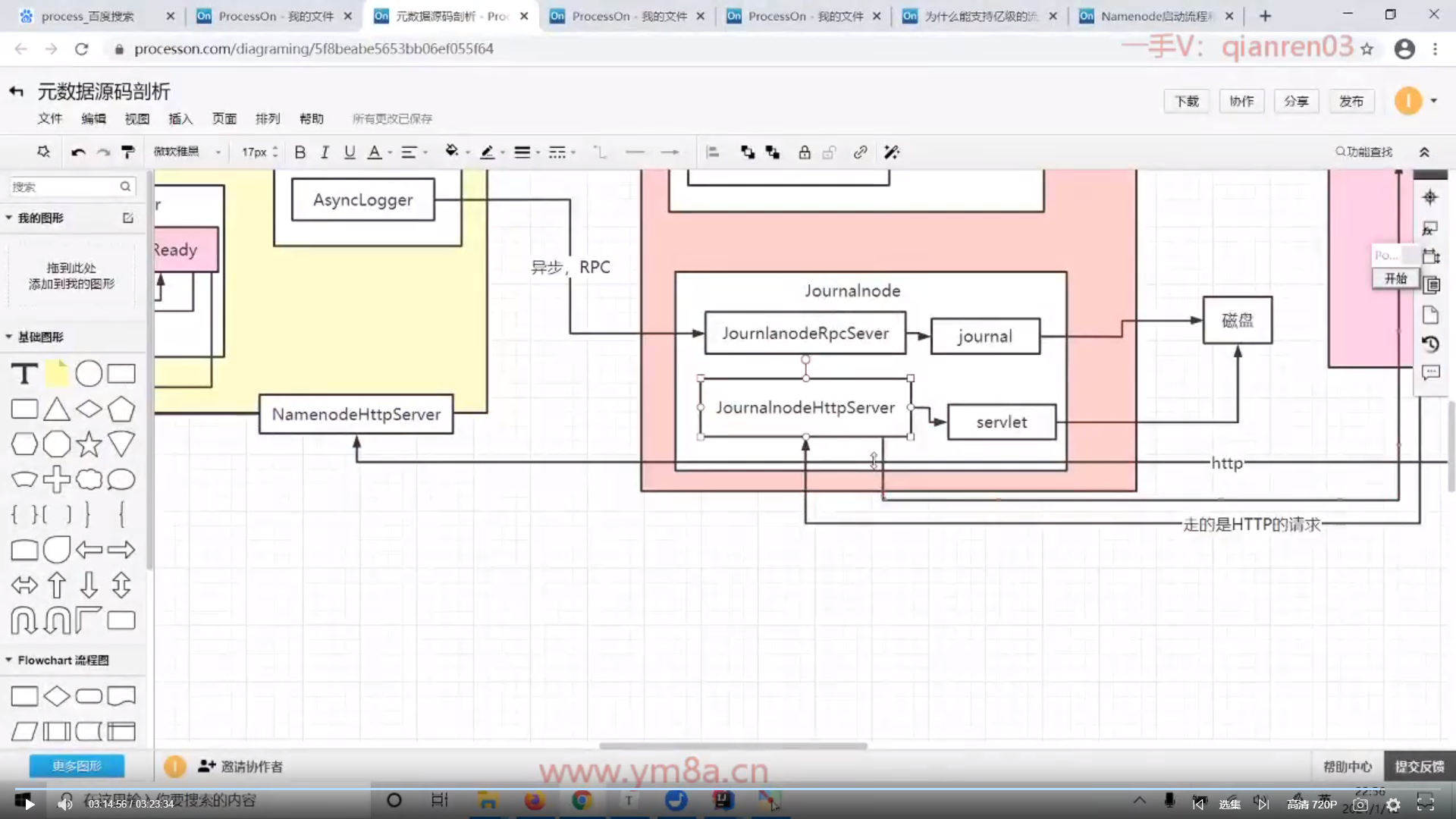Open the 插入 menu

pyautogui.click(x=180, y=118)
